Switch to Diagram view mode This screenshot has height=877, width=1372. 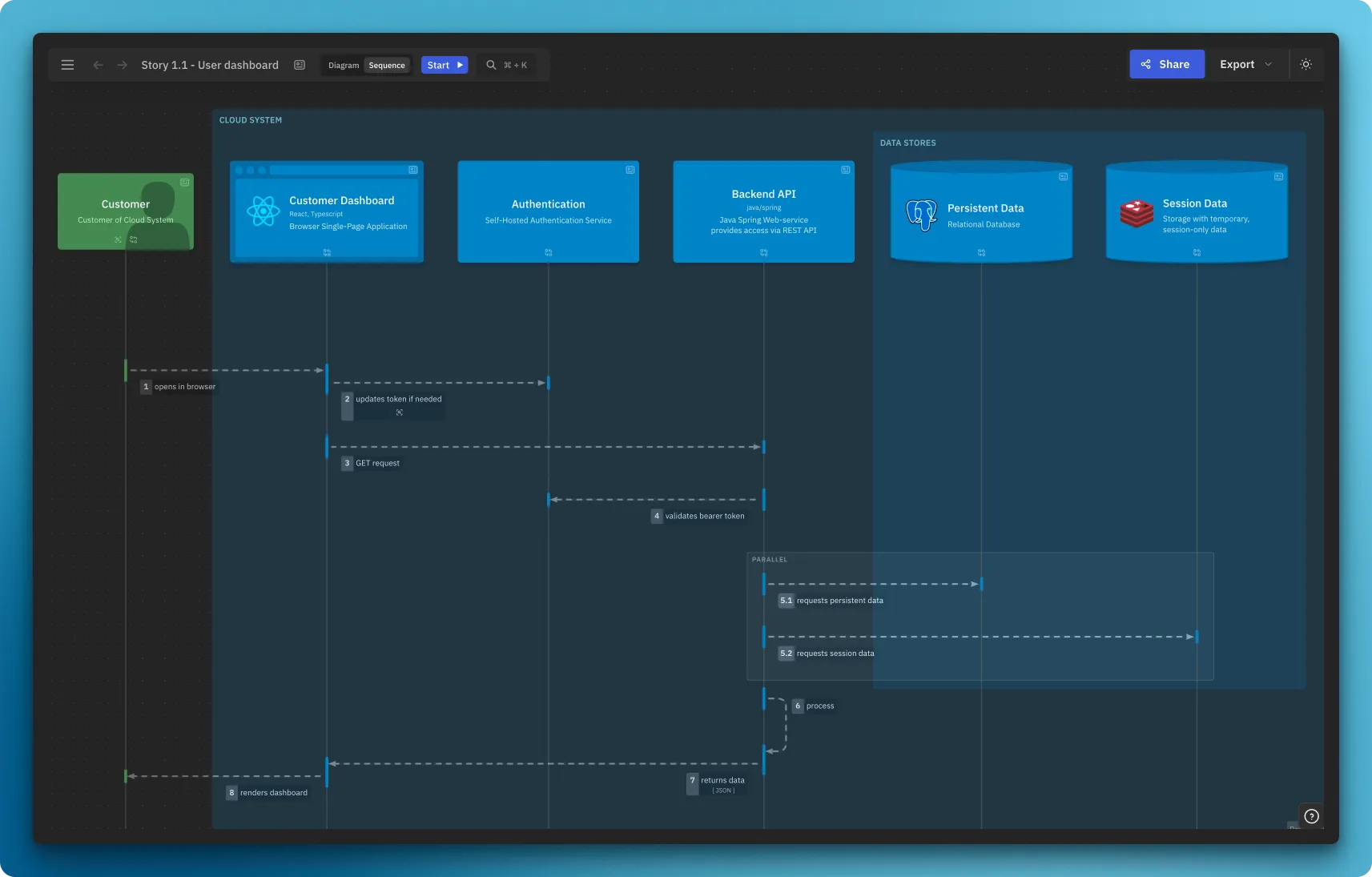344,66
